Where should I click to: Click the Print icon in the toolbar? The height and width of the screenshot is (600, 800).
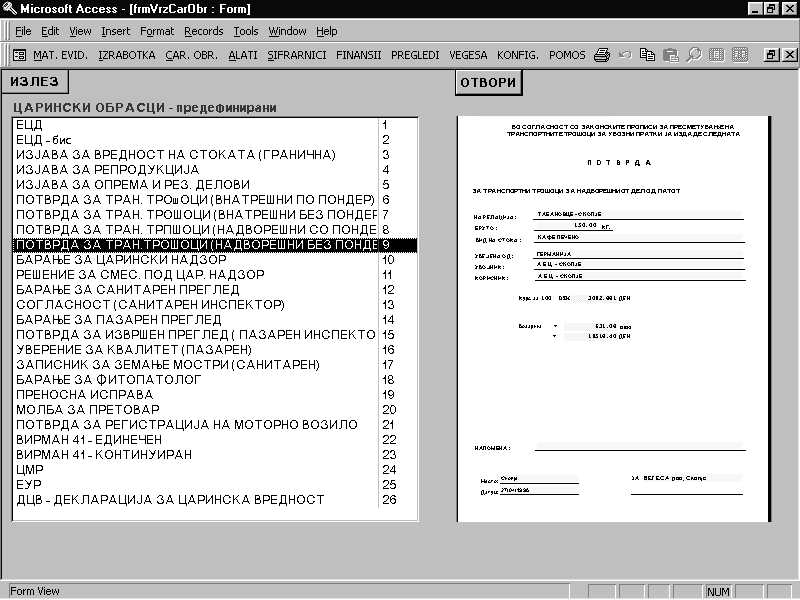coord(601,55)
